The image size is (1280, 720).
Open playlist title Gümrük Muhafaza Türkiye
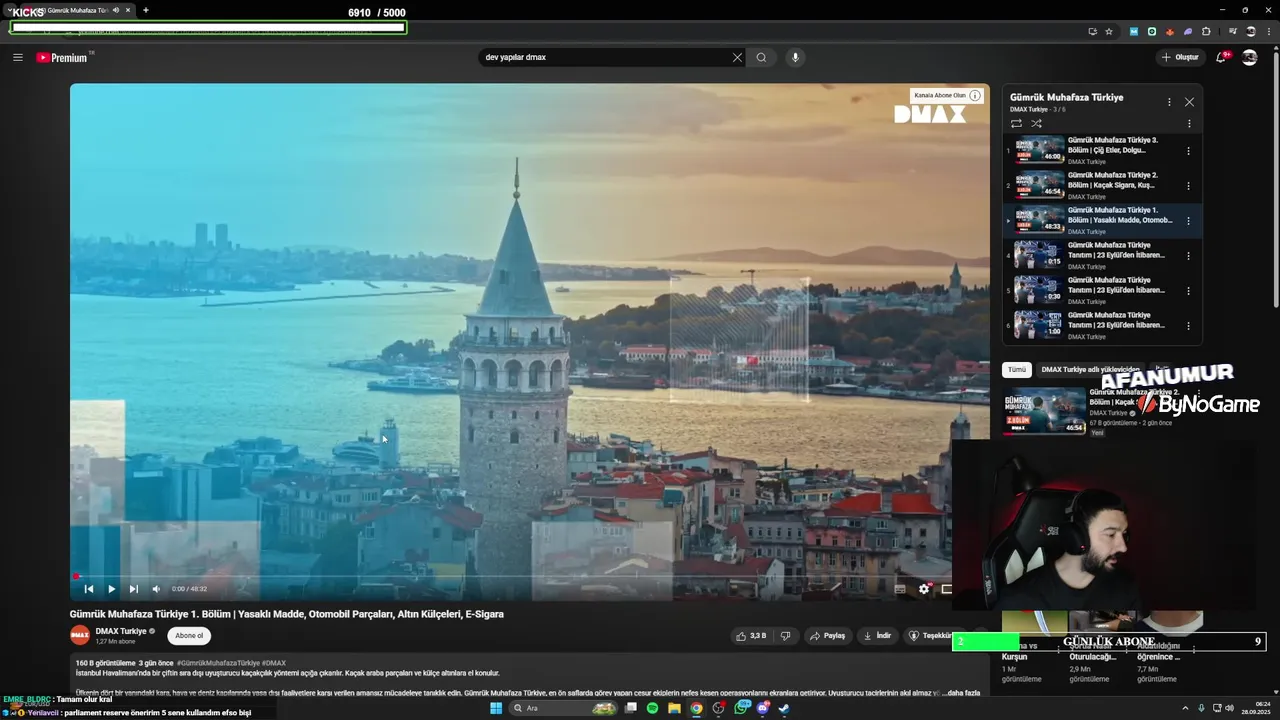[1066, 97]
